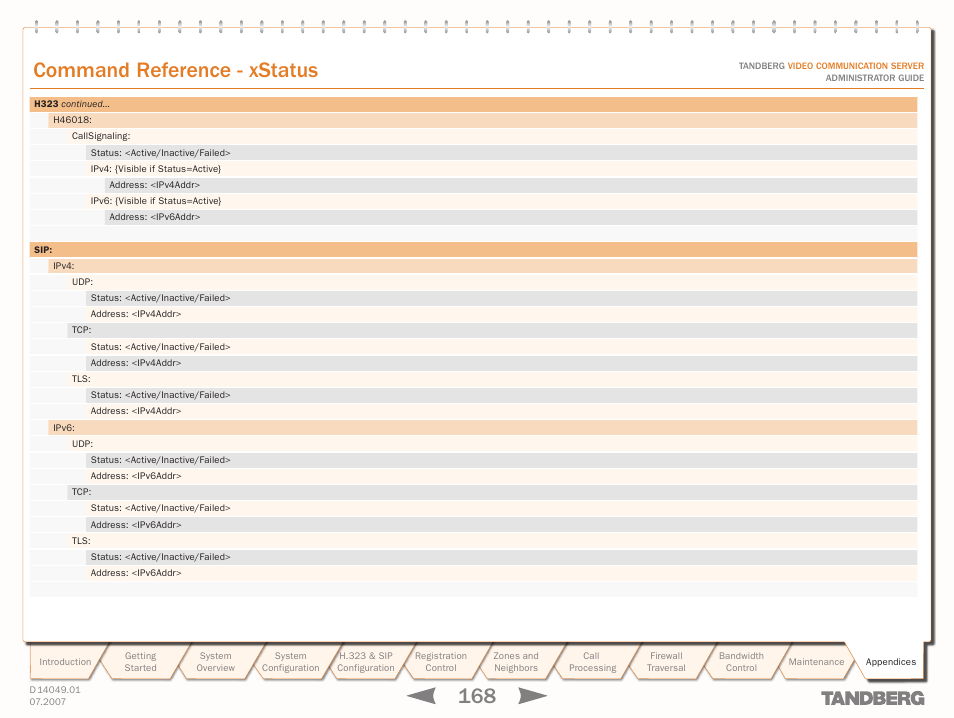This screenshot has width=954, height=718.
Task: Click 'Address: <IPv6Addr>' under CallSignaling IPv6
Action: click(511, 217)
